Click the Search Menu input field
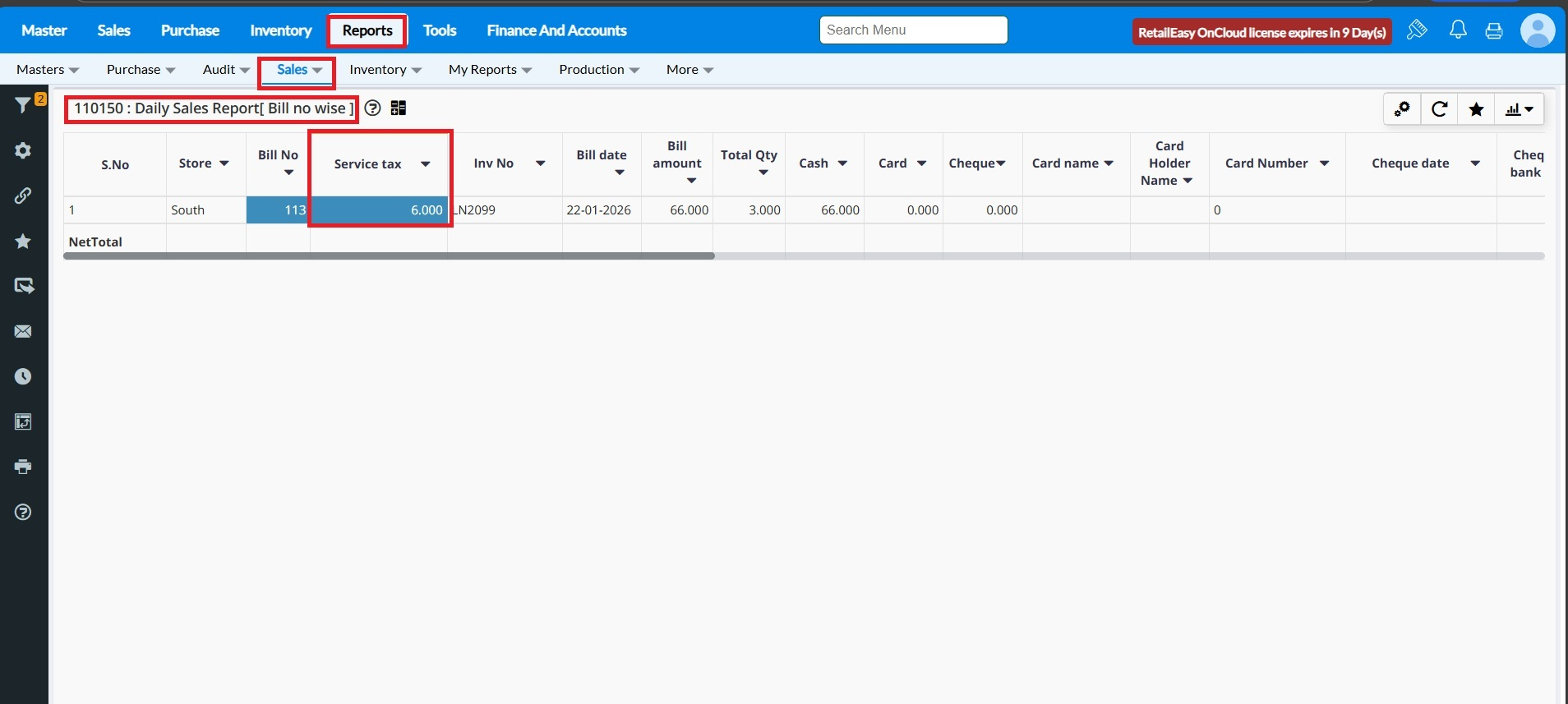 coord(913,30)
